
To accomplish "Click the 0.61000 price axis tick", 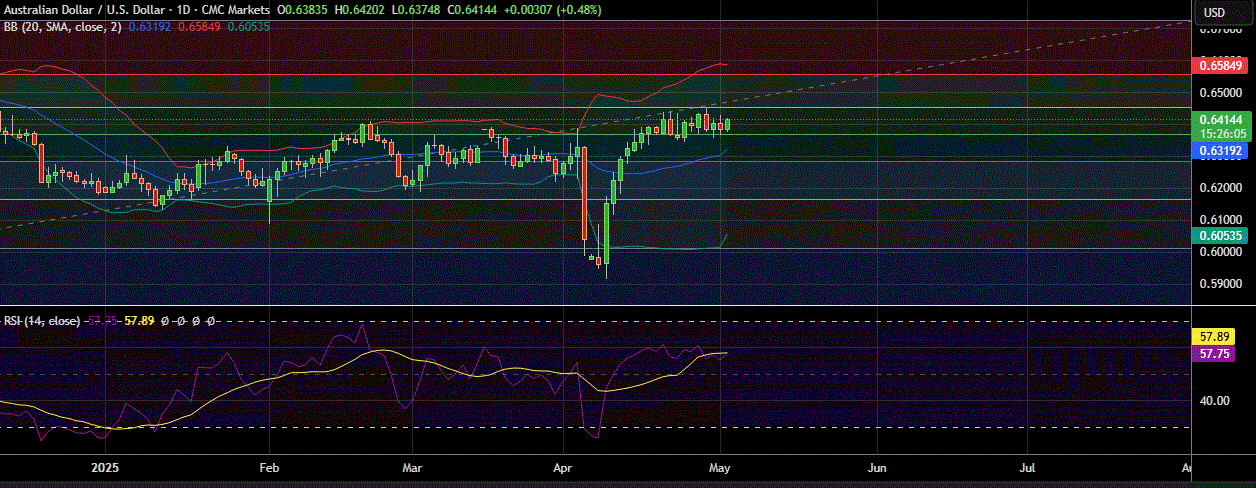I will pos(1219,219).
